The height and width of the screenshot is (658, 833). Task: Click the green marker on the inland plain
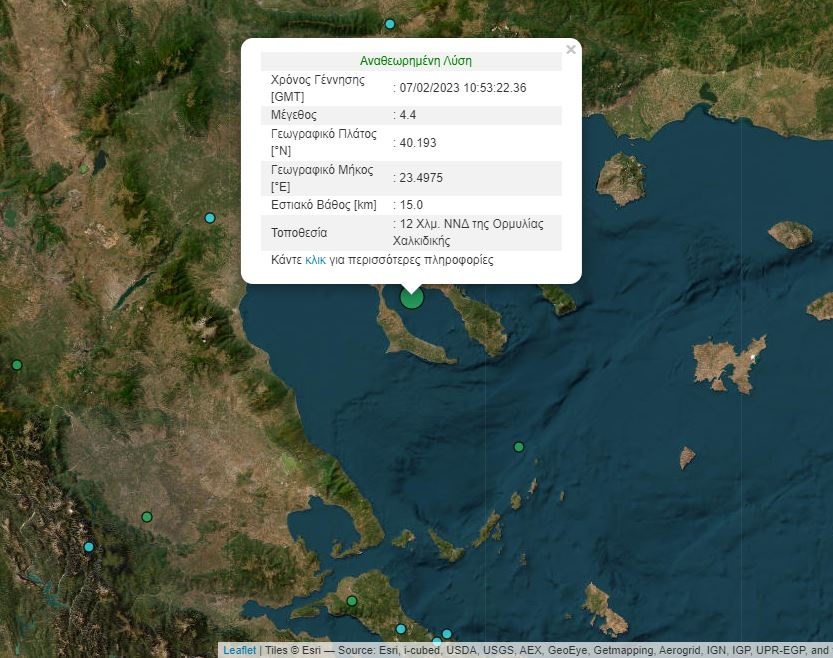pyautogui.click(x=147, y=517)
